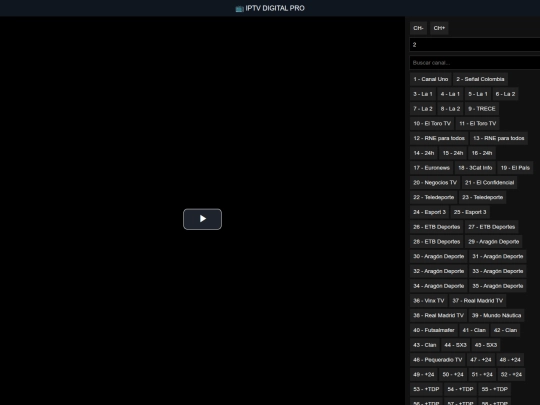
Task: Play channel 10 - El Toro TV
Action: tap(432, 124)
